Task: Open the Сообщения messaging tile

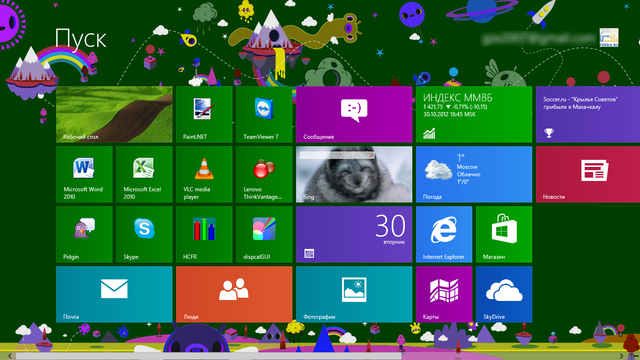Action: tap(354, 114)
